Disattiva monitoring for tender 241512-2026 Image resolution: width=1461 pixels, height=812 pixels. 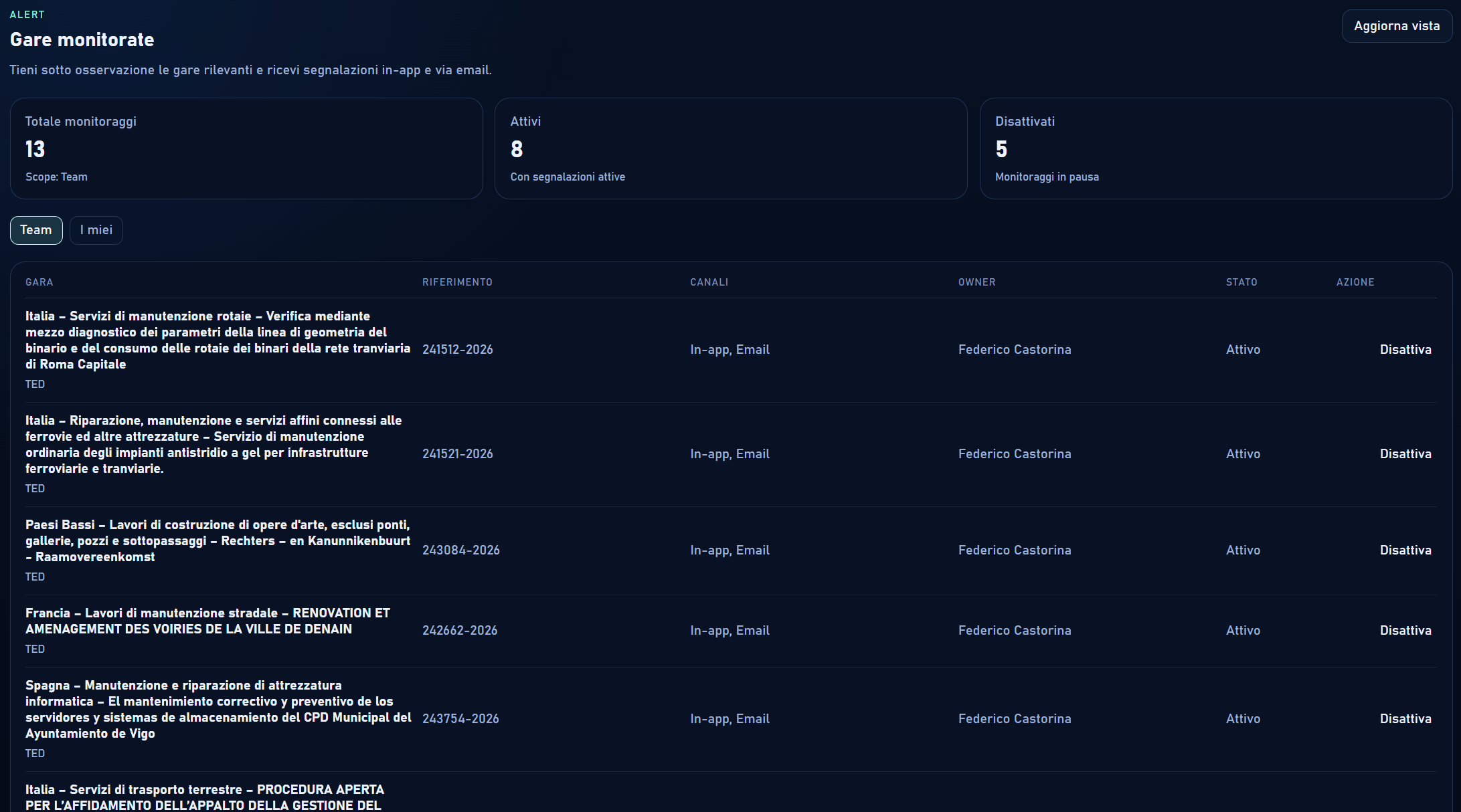tap(1405, 349)
